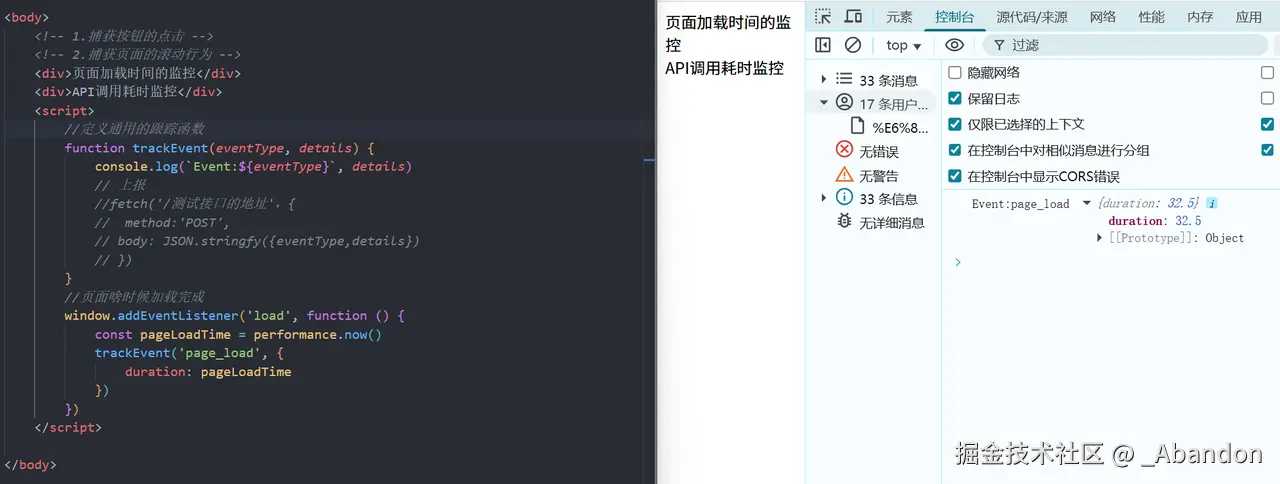
Task: Clear the console with the ban icon
Action: (853, 45)
